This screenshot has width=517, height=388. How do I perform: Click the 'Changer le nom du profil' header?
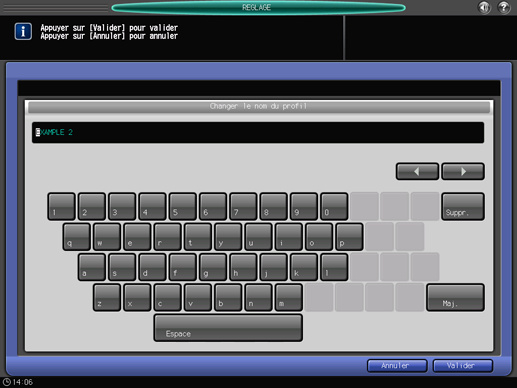[259, 107]
